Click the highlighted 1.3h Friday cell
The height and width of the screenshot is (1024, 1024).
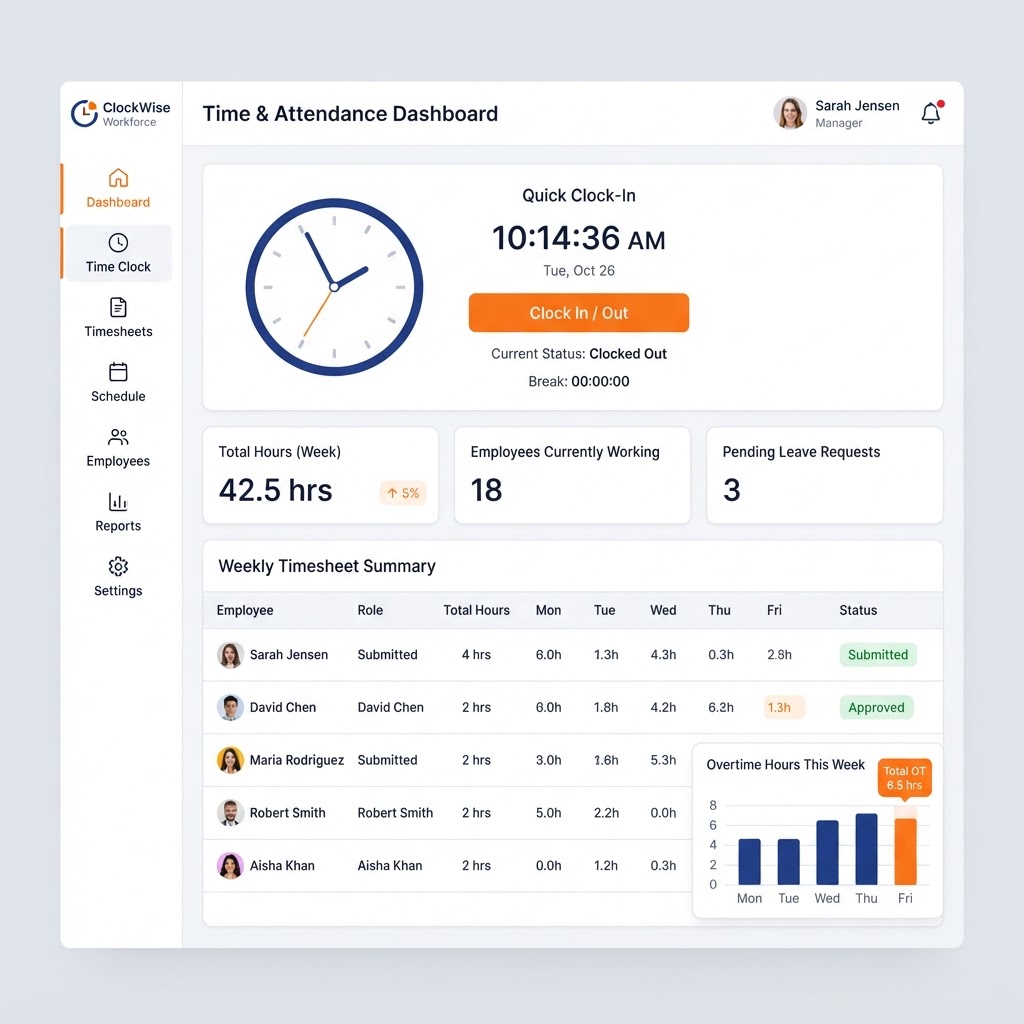click(784, 708)
